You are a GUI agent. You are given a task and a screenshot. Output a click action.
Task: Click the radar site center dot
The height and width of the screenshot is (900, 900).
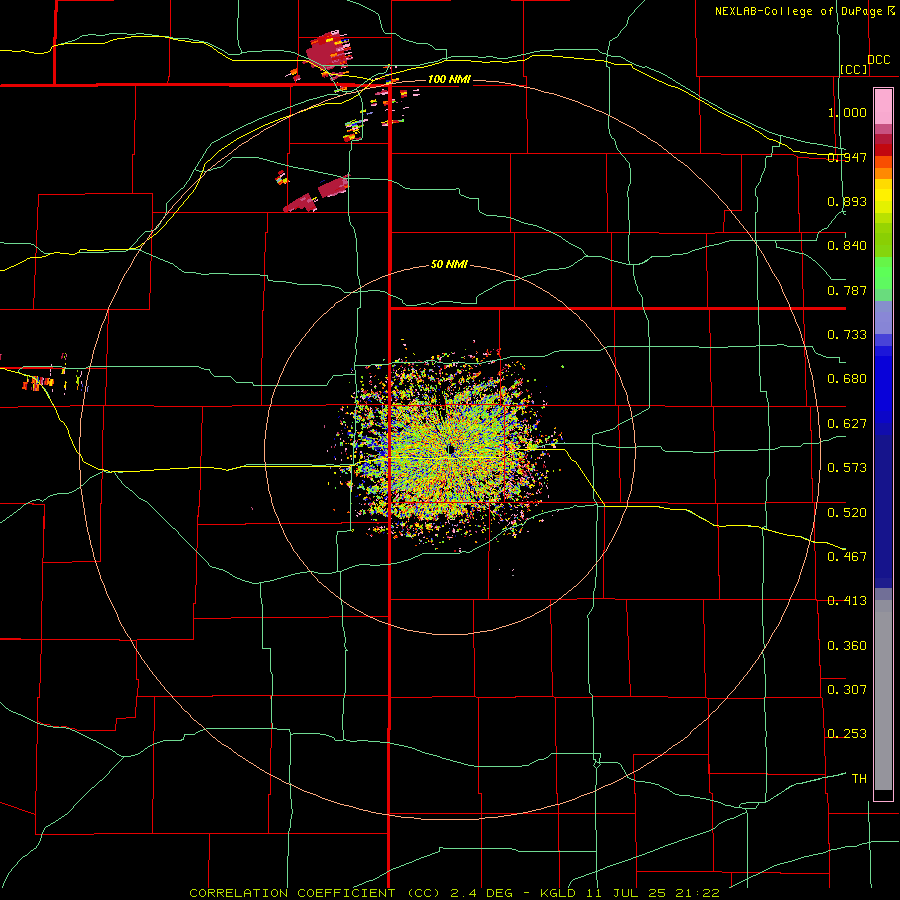pos(451,449)
